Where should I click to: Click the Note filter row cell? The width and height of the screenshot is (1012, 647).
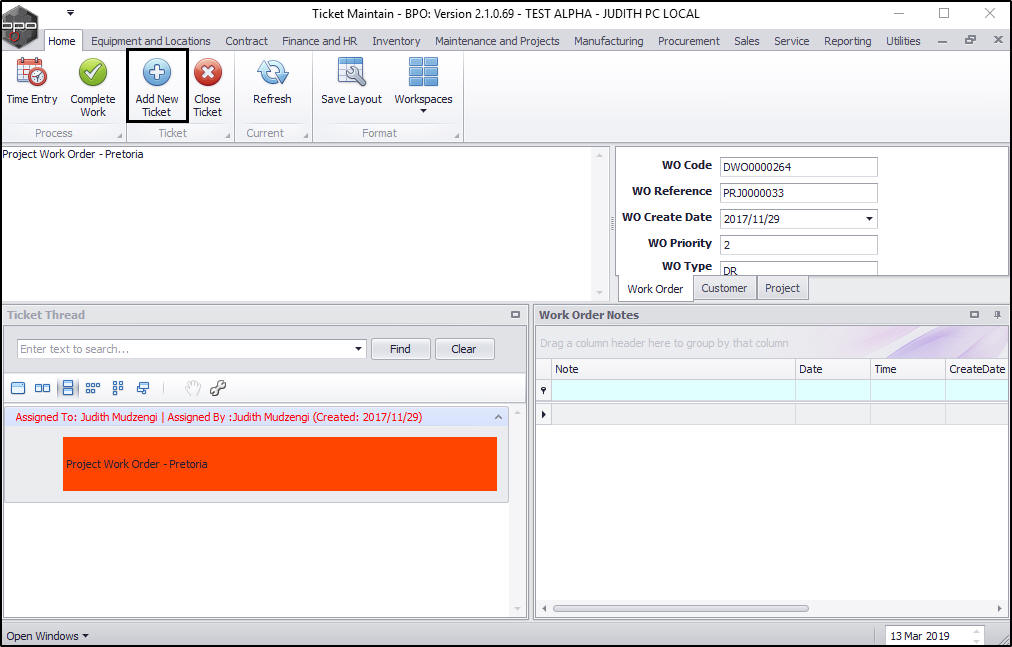point(674,390)
